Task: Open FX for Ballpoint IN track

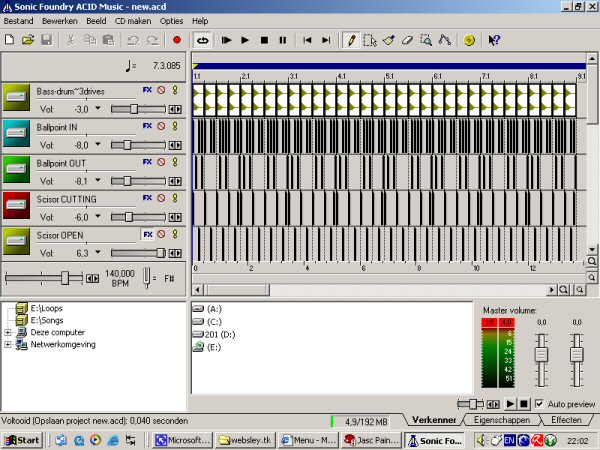Action: click(147, 126)
